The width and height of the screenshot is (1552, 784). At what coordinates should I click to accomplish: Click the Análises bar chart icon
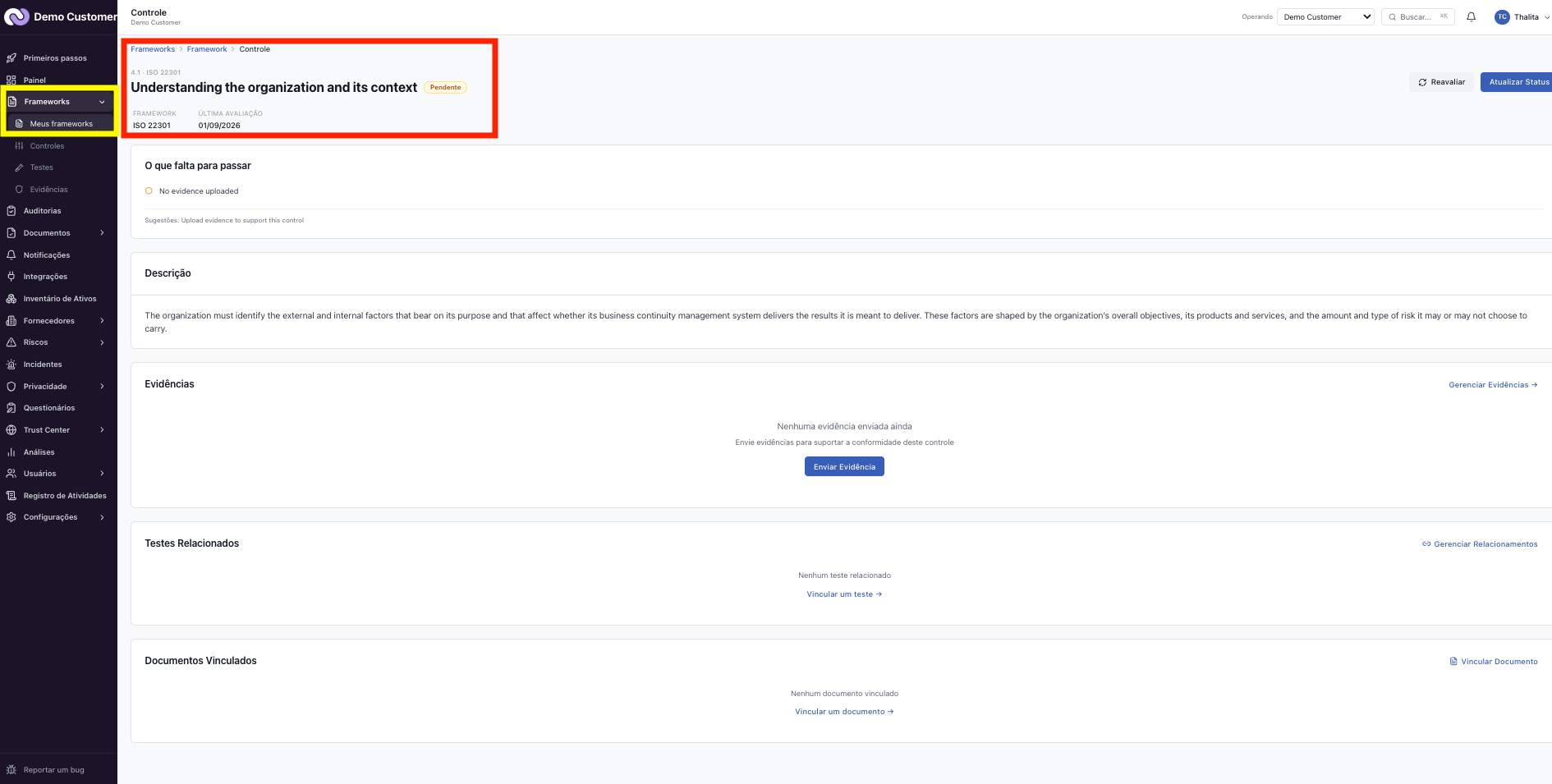(11, 452)
